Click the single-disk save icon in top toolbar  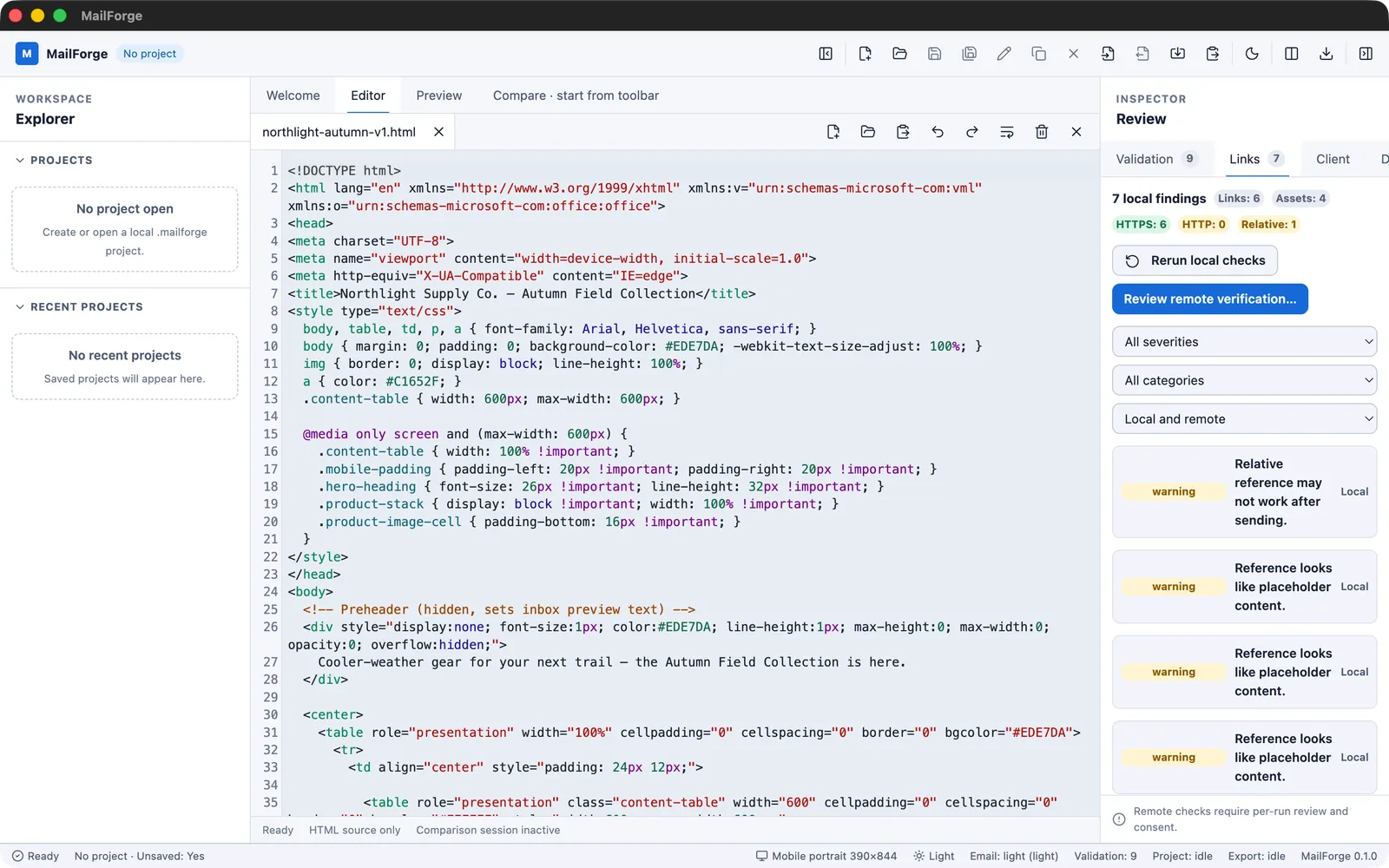(934, 54)
